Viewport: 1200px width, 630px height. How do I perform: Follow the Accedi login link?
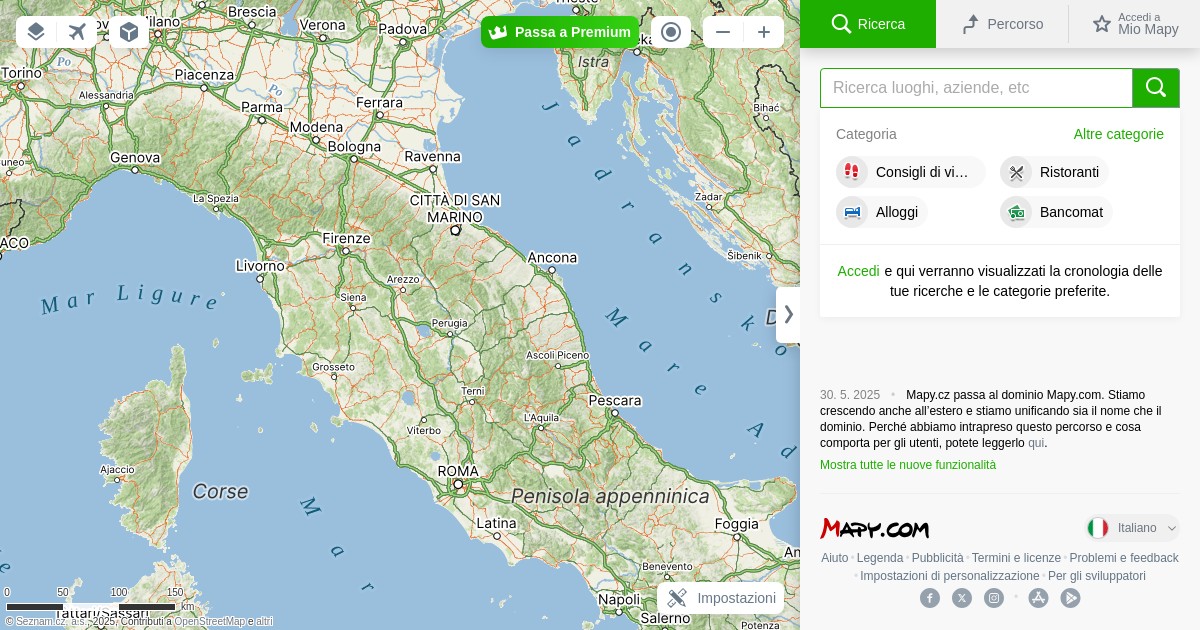click(858, 271)
